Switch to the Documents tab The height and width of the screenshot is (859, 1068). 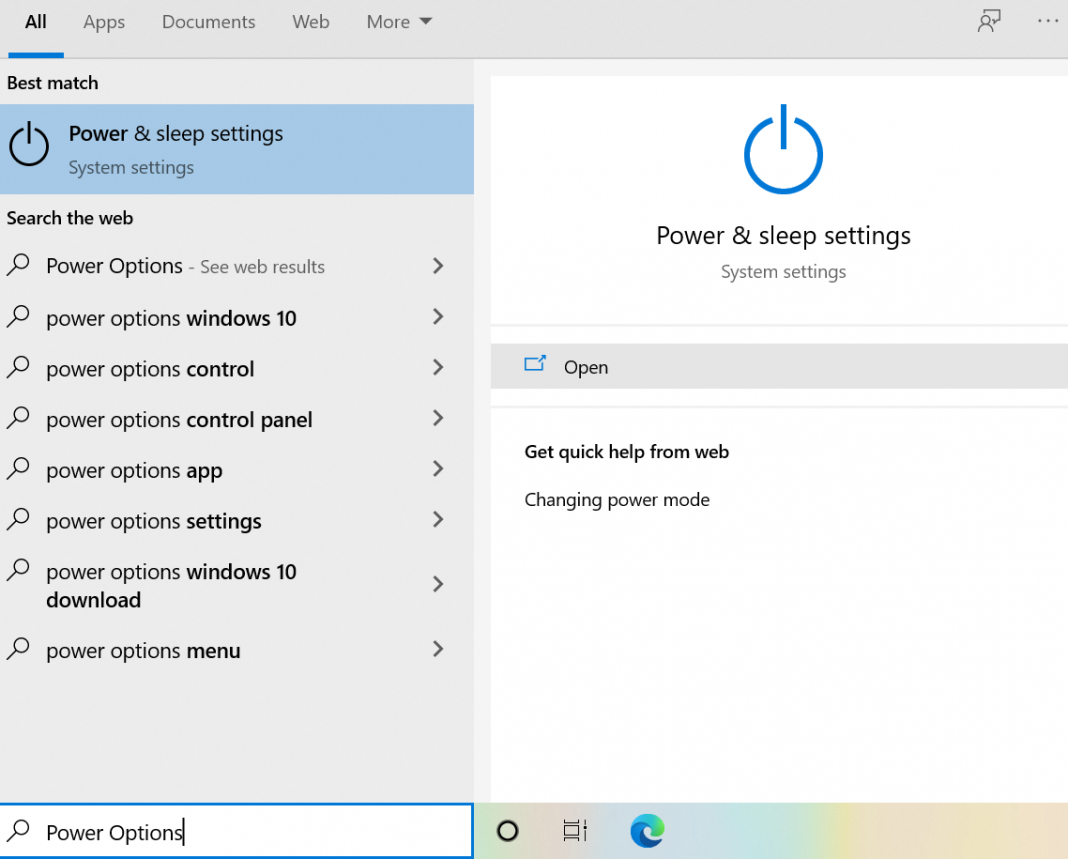pyautogui.click(x=208, y=21)
